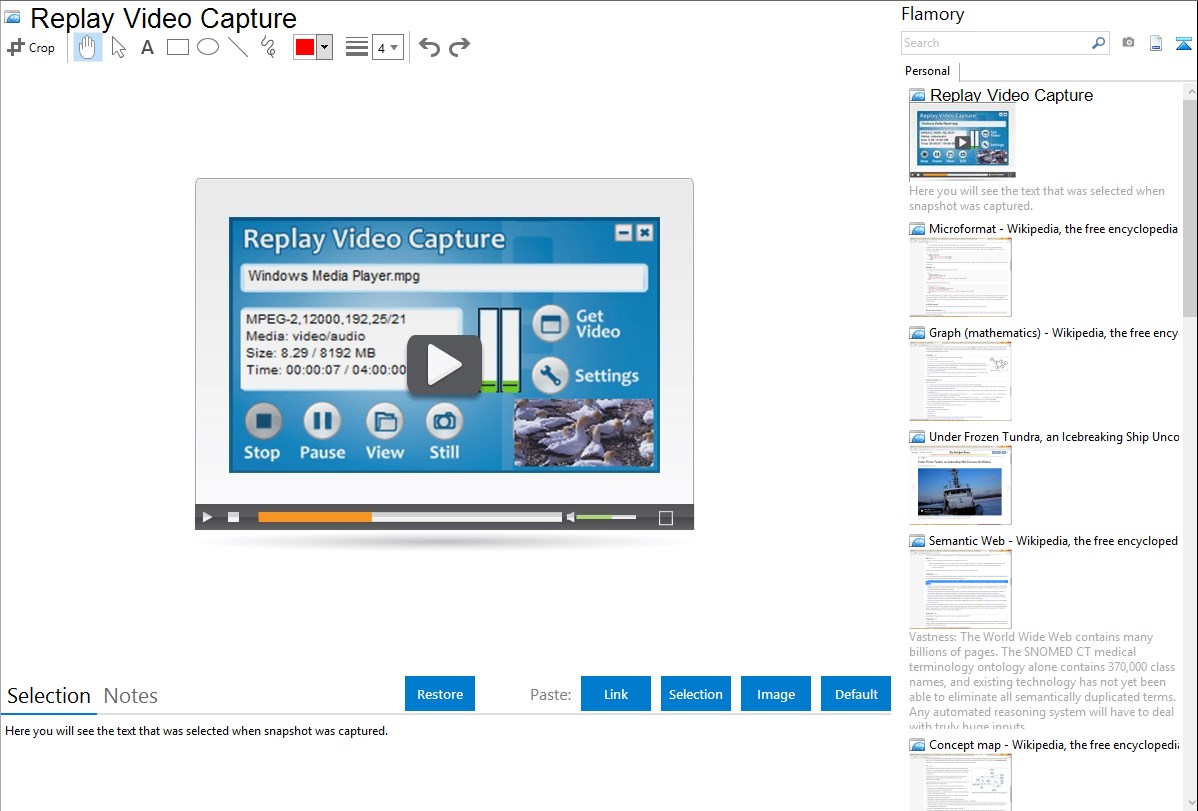Image resolution: width=1198 pixels, height=811 pixels.
Task: Open the Personal tab
Action: [927, 71]
